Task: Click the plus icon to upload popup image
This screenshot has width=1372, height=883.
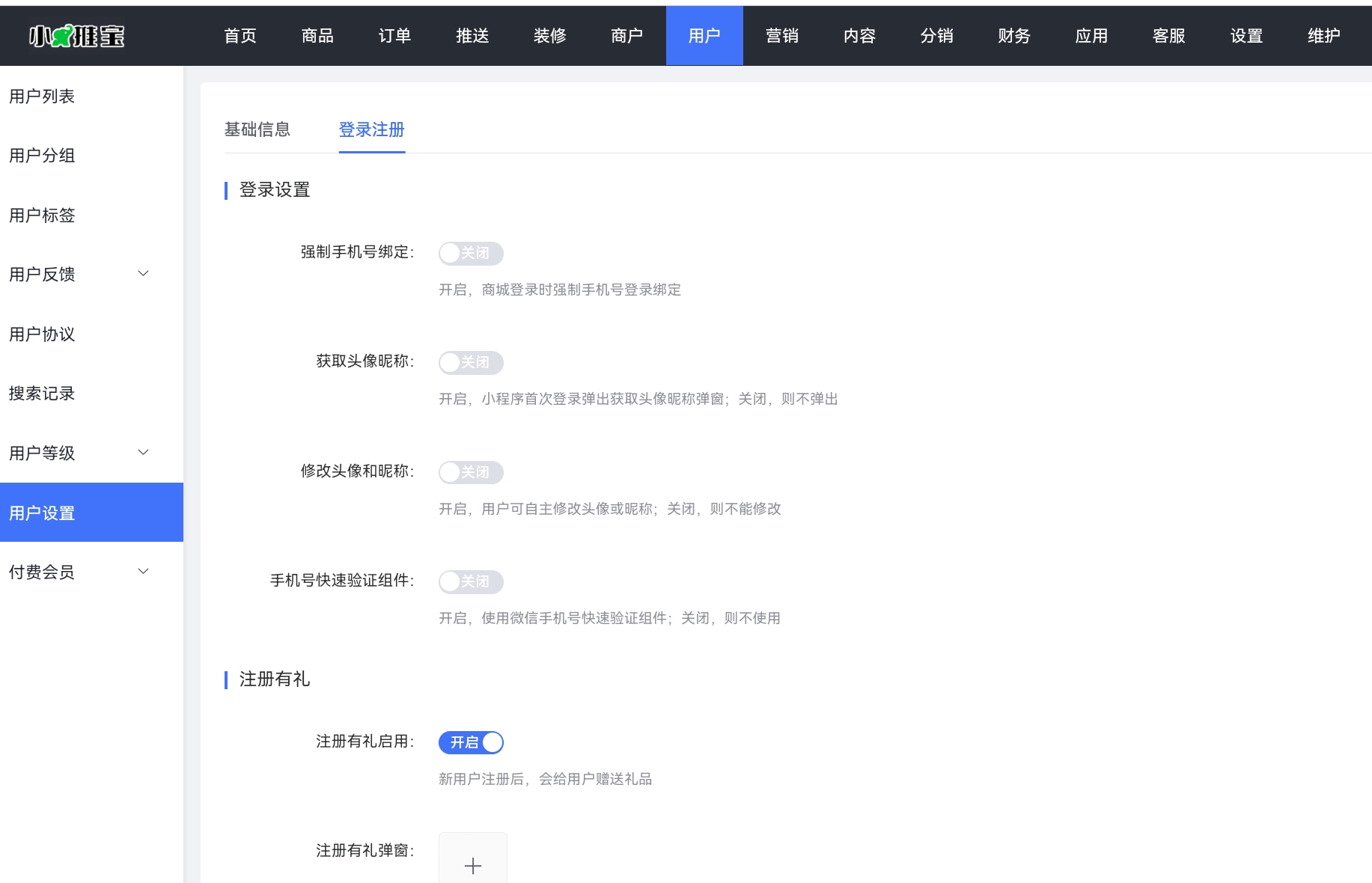Action: click(472, 865)
